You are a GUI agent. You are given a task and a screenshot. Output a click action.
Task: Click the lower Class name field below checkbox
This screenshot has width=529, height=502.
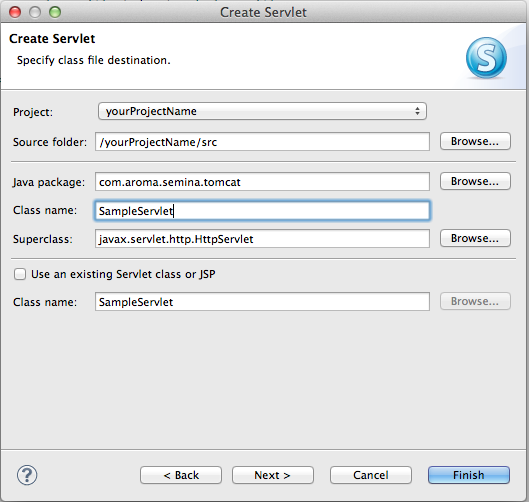click(x=262, y=302)
